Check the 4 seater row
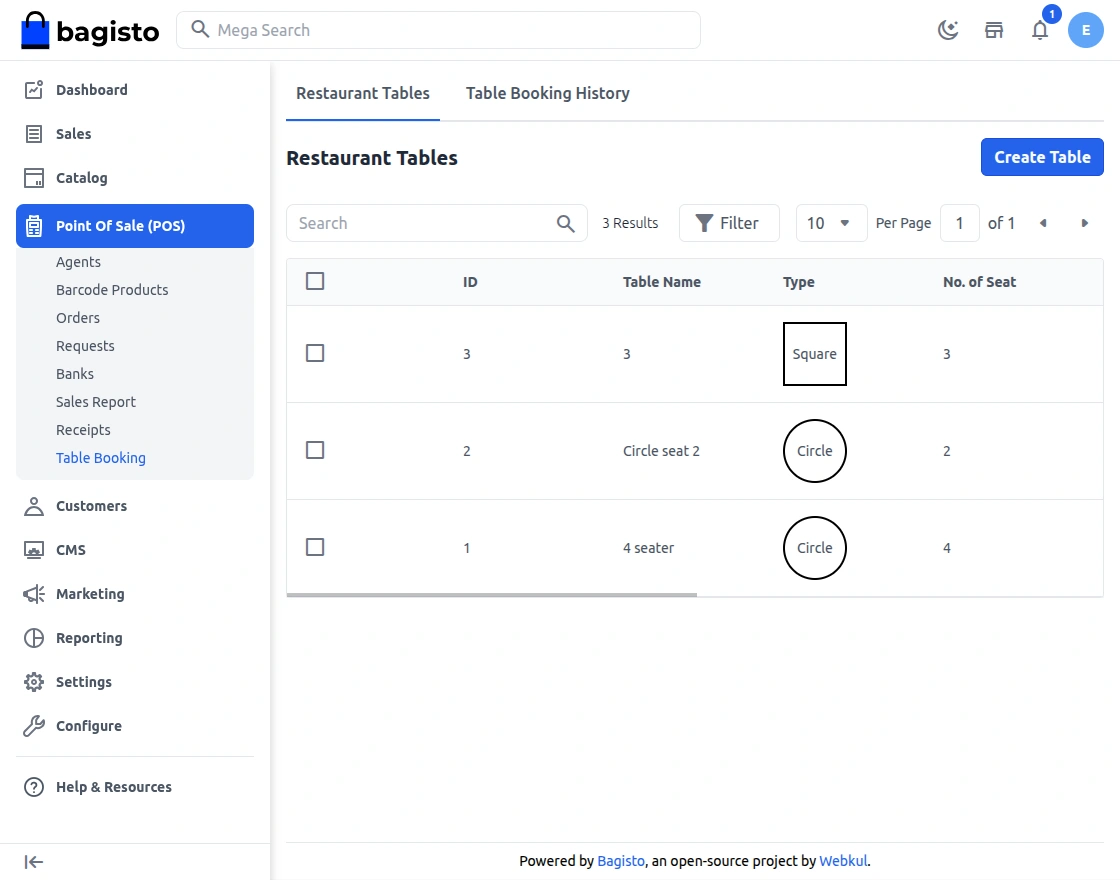1120x880 pixels. click(315, 547)
